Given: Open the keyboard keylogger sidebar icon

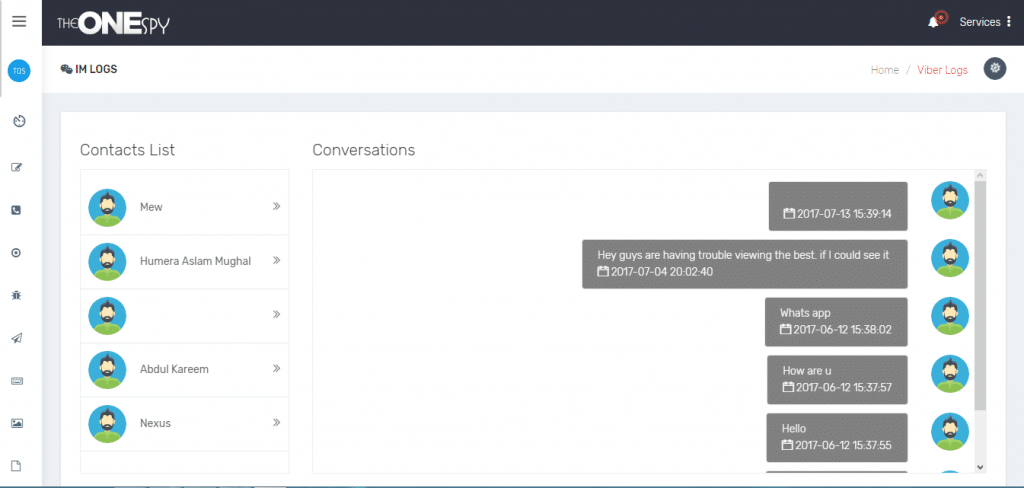Looking at the screenshot, I should (16, 381).
